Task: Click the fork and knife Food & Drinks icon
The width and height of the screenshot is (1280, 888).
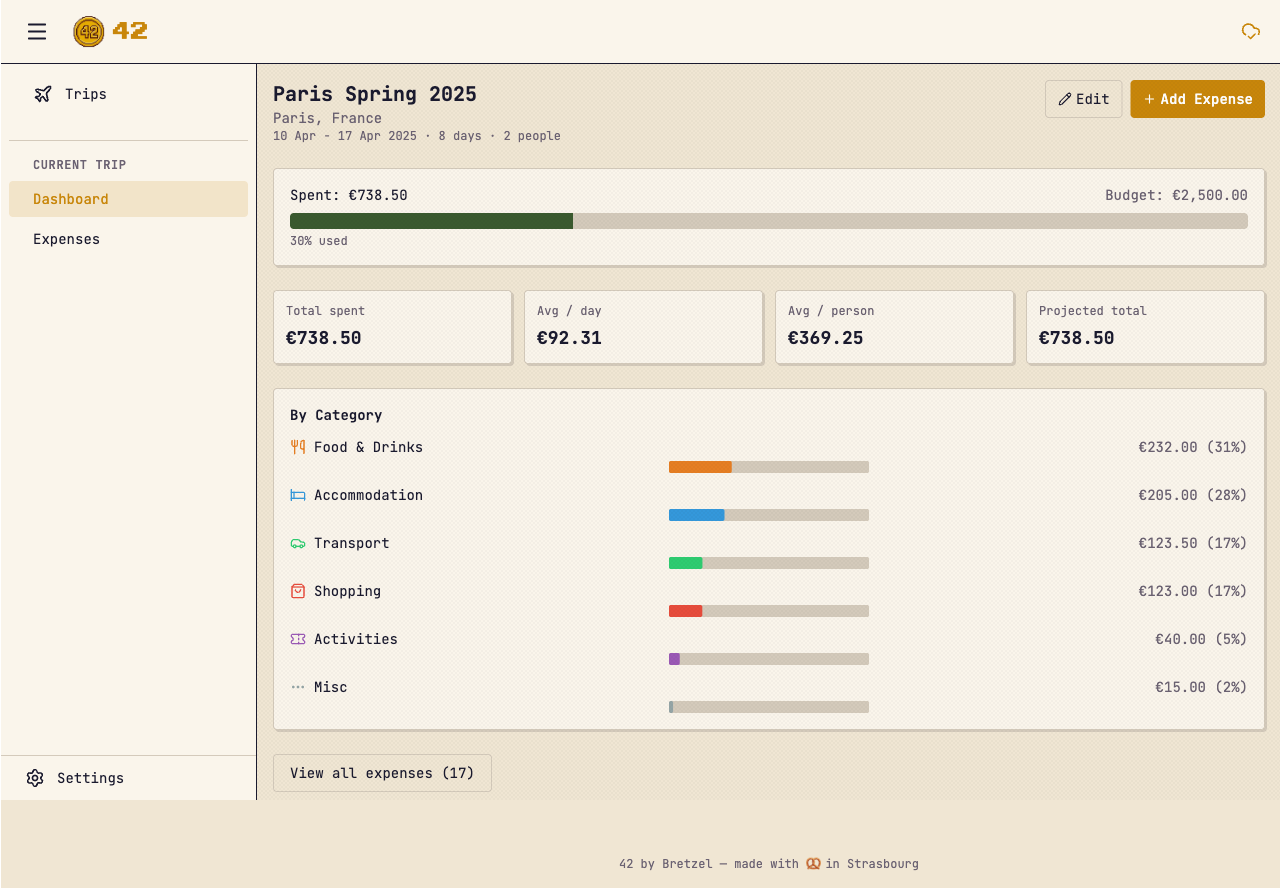Action: pyautogui.click(x=297, y=447)
